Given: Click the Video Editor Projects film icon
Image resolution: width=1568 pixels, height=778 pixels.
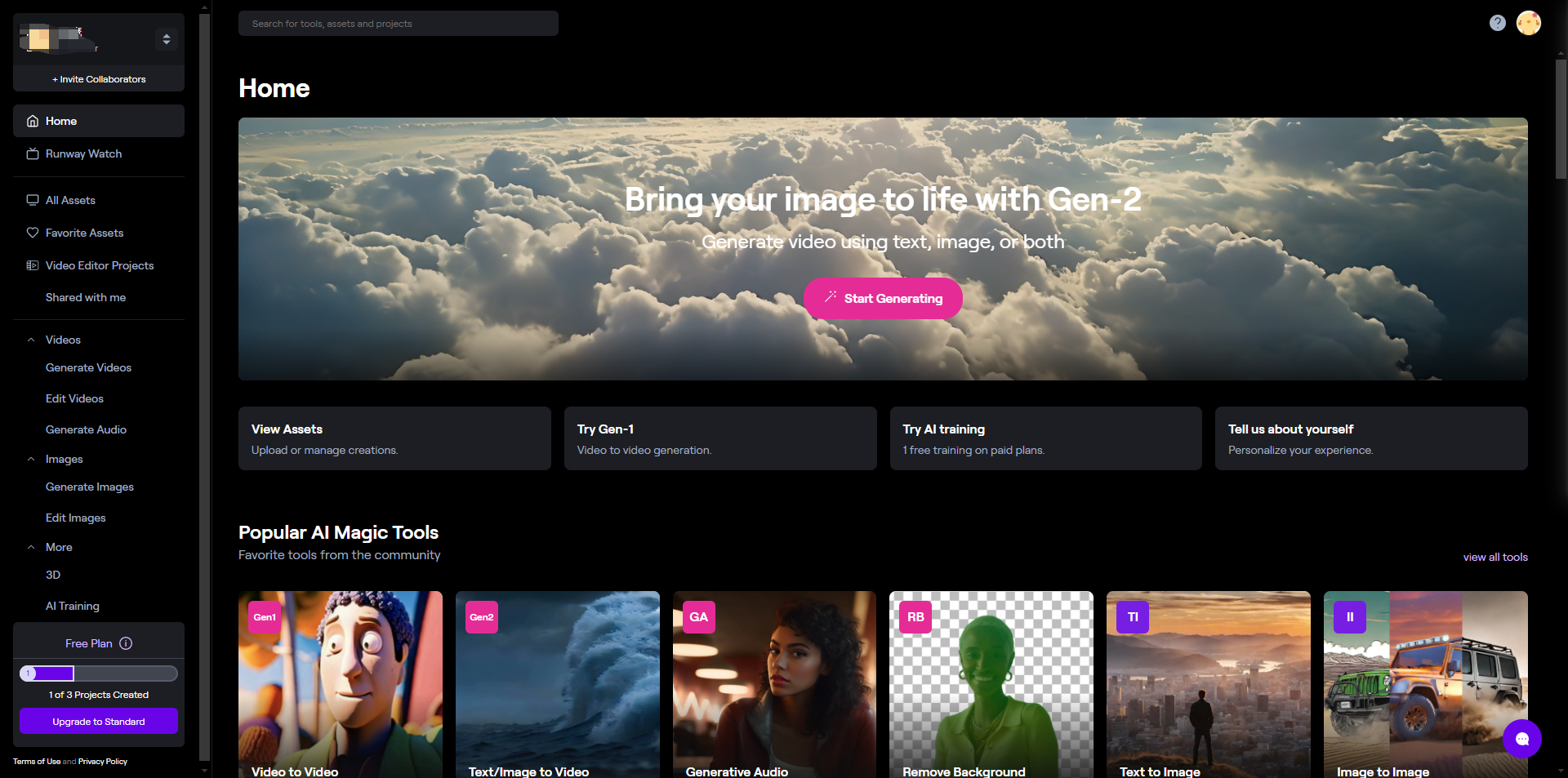Looking at the screenshot, I should [x=33, y=265].
